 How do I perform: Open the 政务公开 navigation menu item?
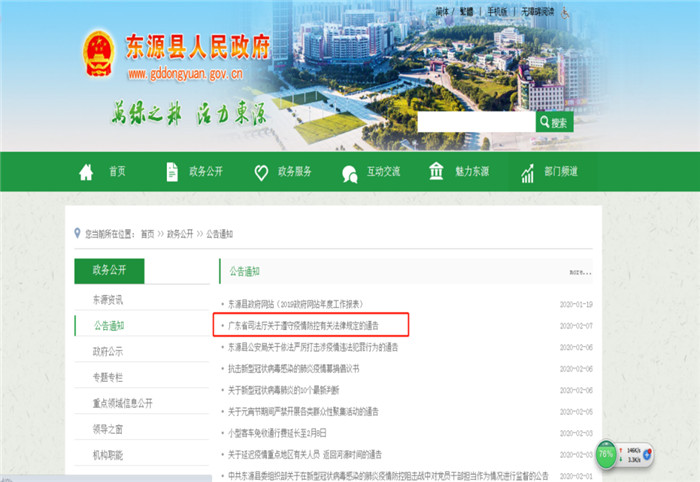206,171
